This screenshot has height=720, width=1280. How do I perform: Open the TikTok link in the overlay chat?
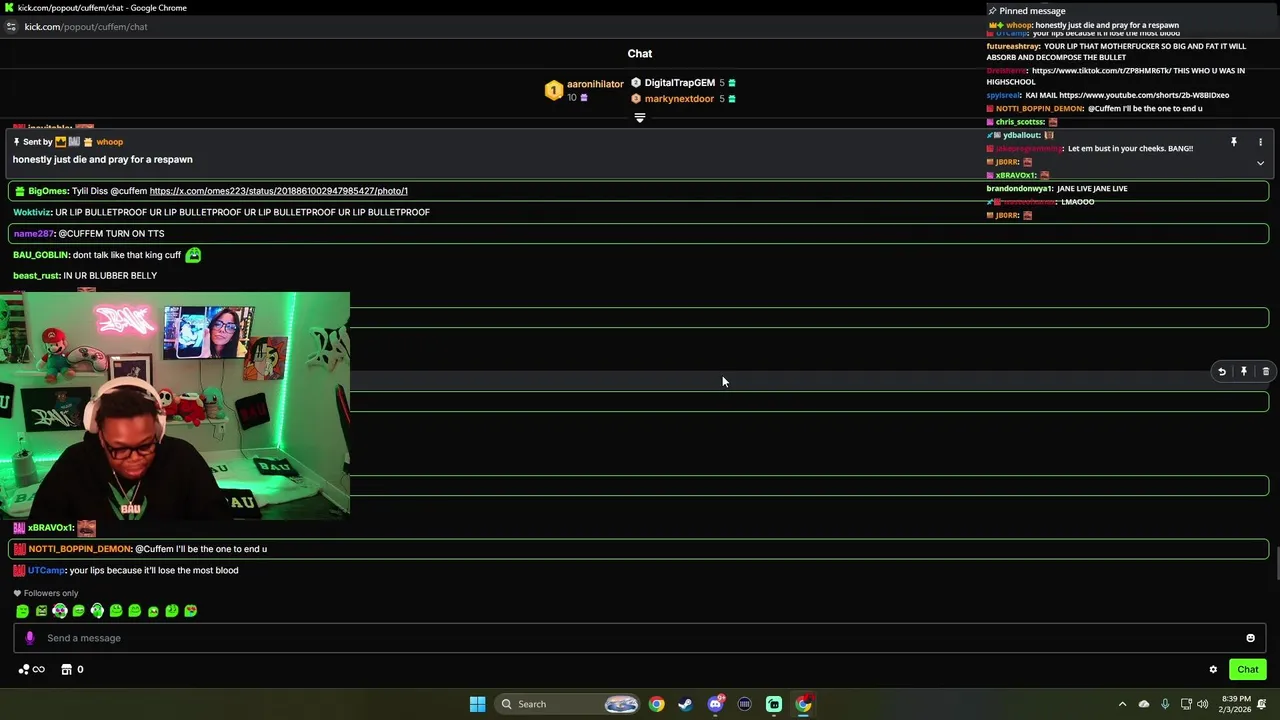(1103, 71)
